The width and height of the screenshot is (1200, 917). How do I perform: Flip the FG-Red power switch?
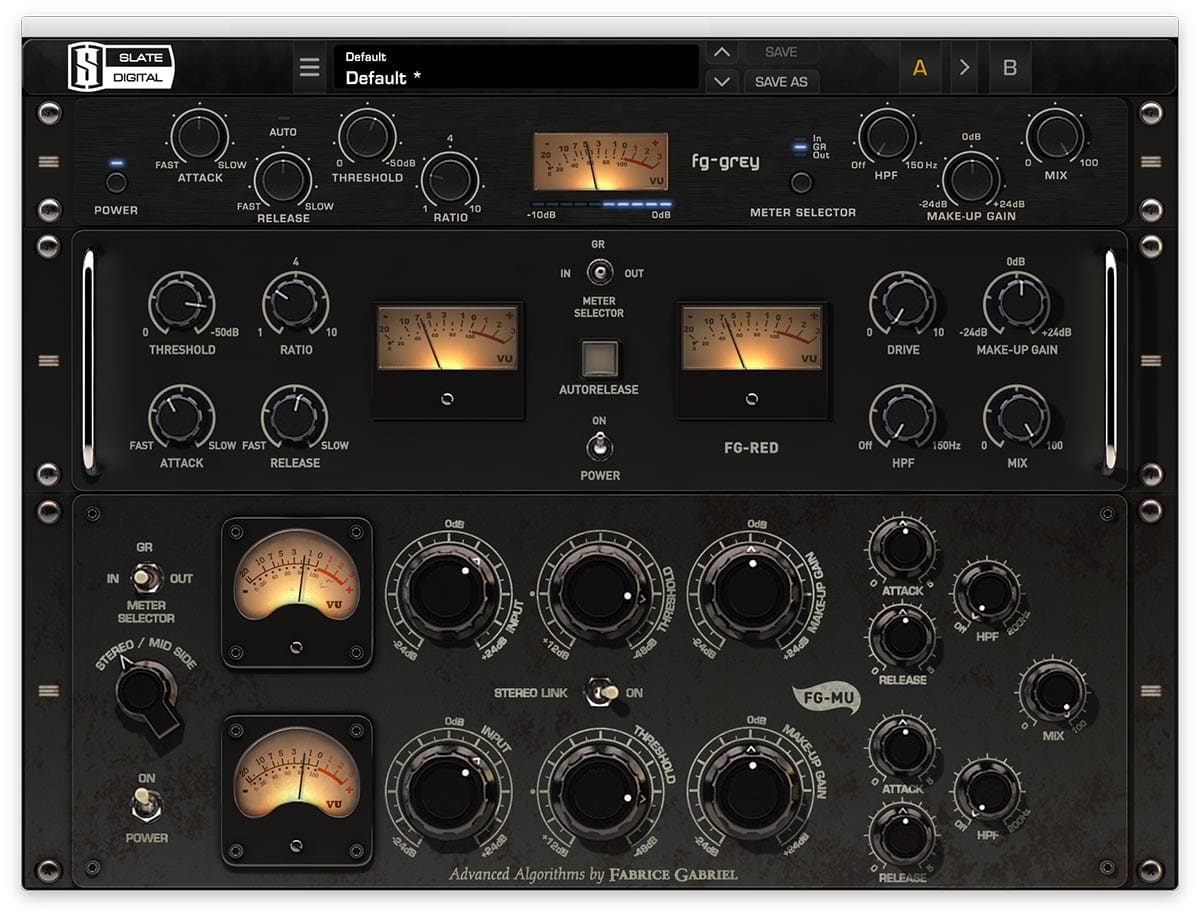[x=600, y=447]
